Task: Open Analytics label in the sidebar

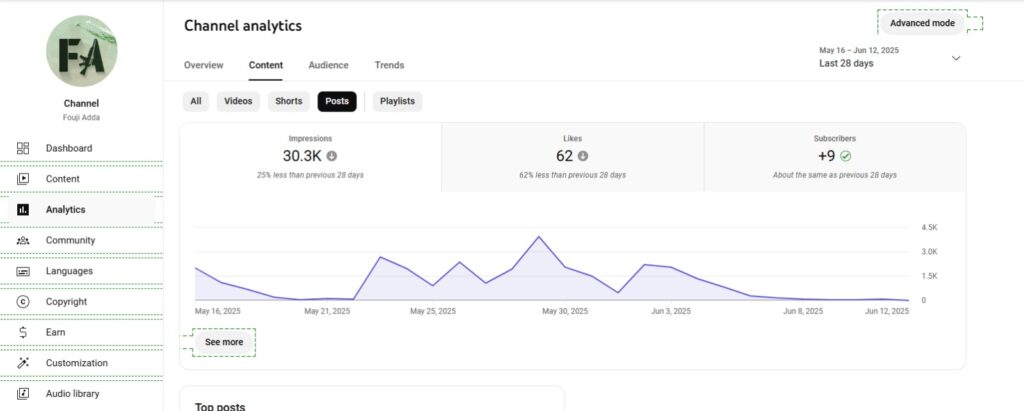Action: coord(65,210)
